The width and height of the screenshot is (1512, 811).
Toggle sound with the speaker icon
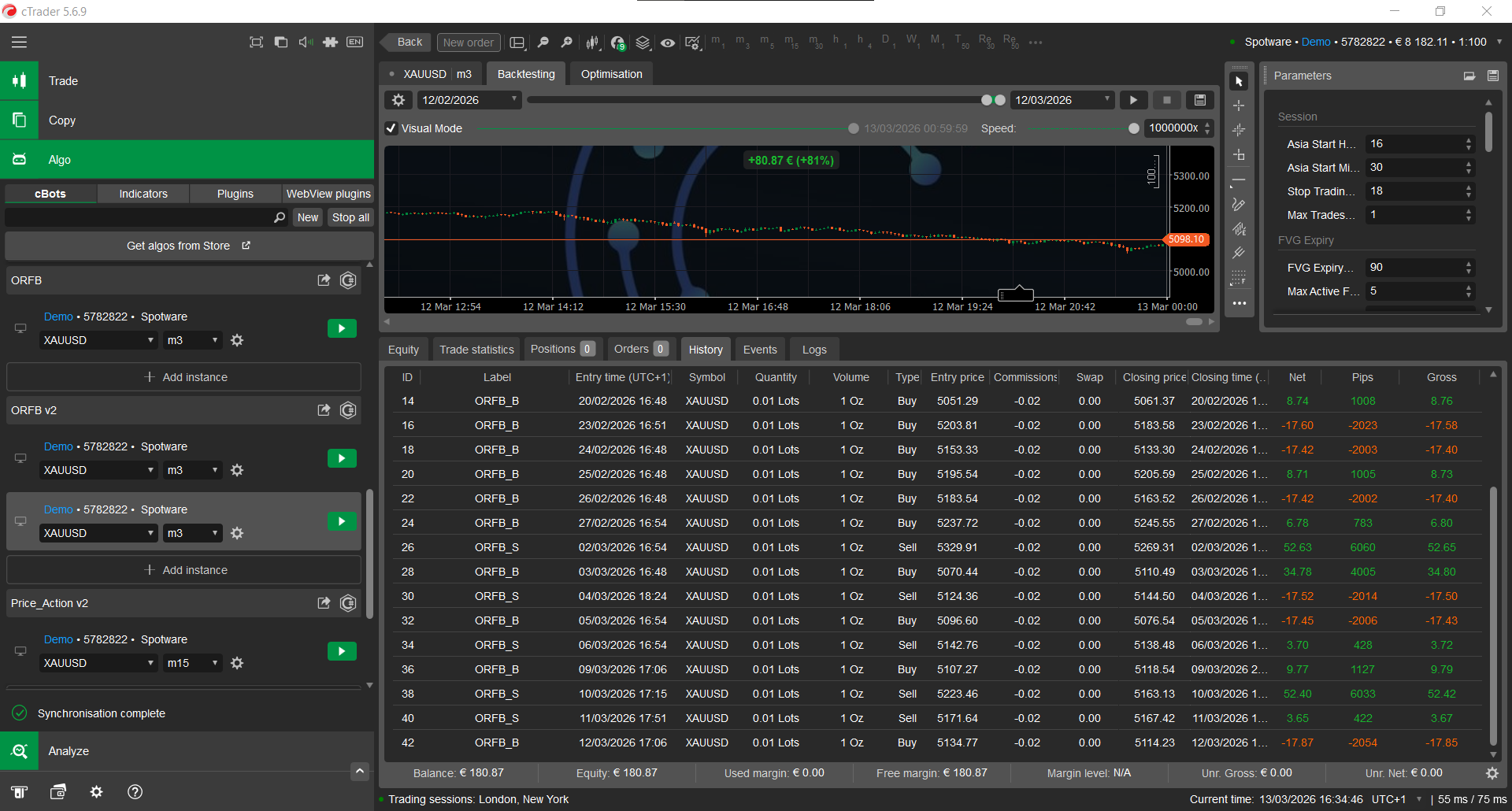[x=306, y=43]
